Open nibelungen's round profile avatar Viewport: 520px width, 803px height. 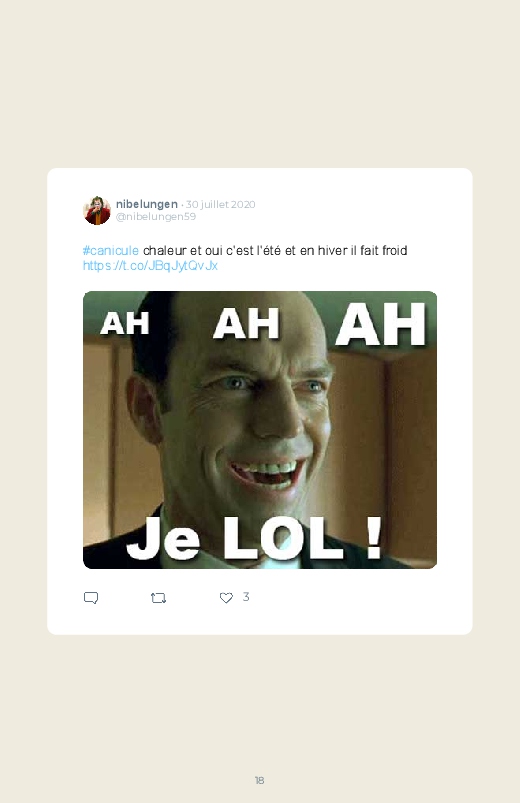97,210
